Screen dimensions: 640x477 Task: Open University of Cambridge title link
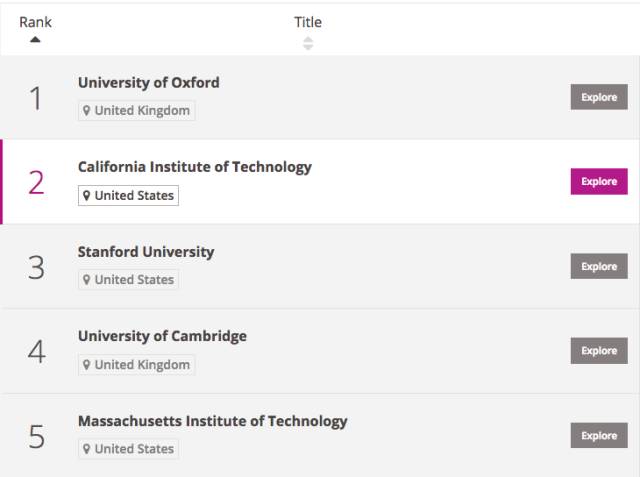click(162, 337)
